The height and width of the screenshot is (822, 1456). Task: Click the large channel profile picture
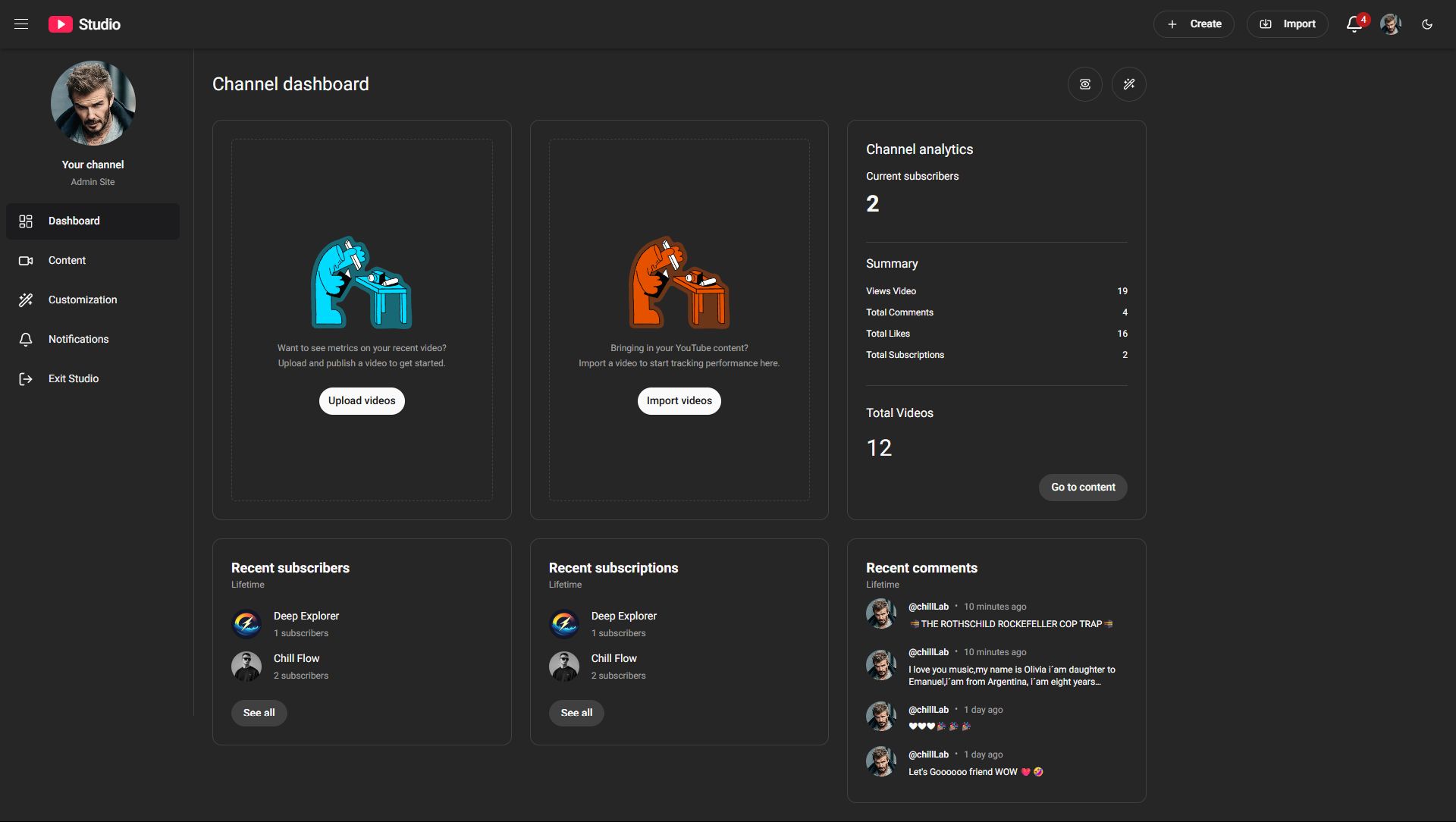[93, 103]
